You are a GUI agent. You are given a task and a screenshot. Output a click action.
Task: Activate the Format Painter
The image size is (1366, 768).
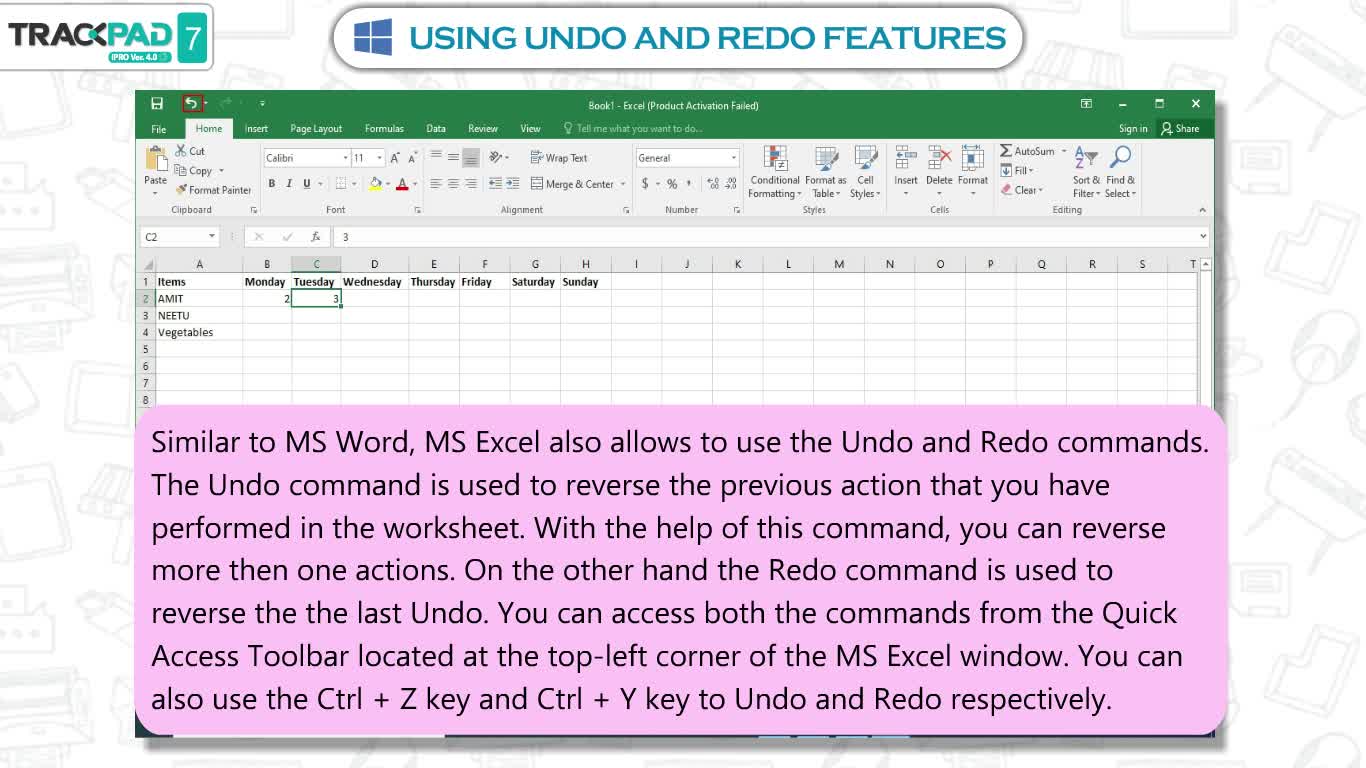pos(213,189)
